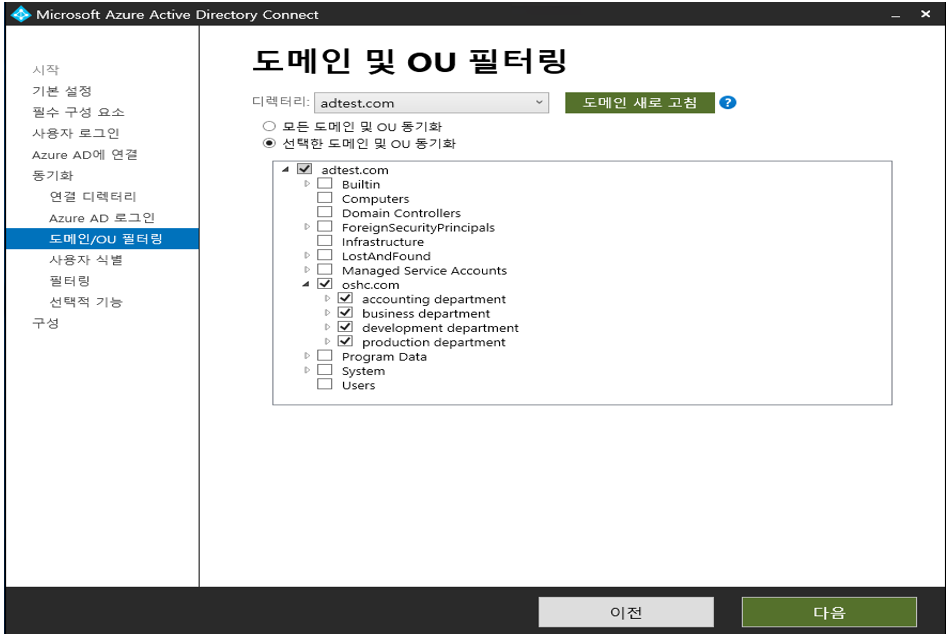Open 연결 디렉터리 sidebar step
946x637 pixels.
tap(93, 197)
